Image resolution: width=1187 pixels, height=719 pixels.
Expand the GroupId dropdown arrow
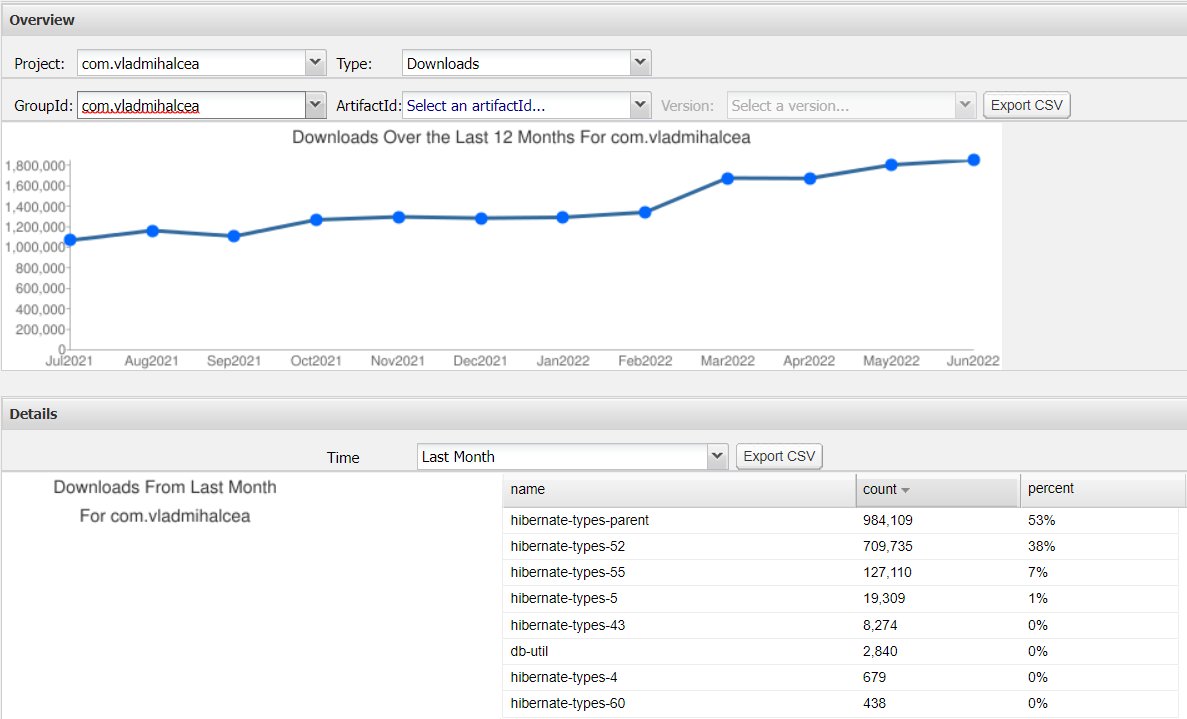pyautogui.click(x=316, y=105)
